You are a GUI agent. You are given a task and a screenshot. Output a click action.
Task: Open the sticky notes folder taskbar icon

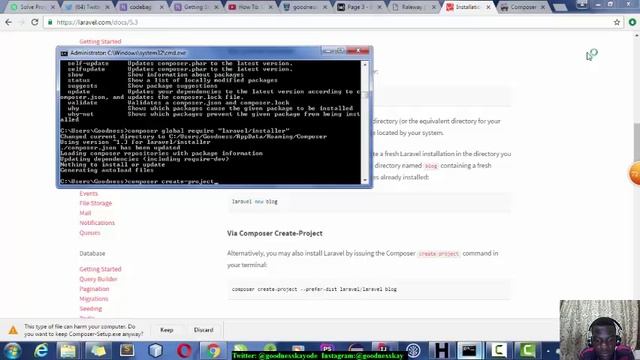pos(98,351)
